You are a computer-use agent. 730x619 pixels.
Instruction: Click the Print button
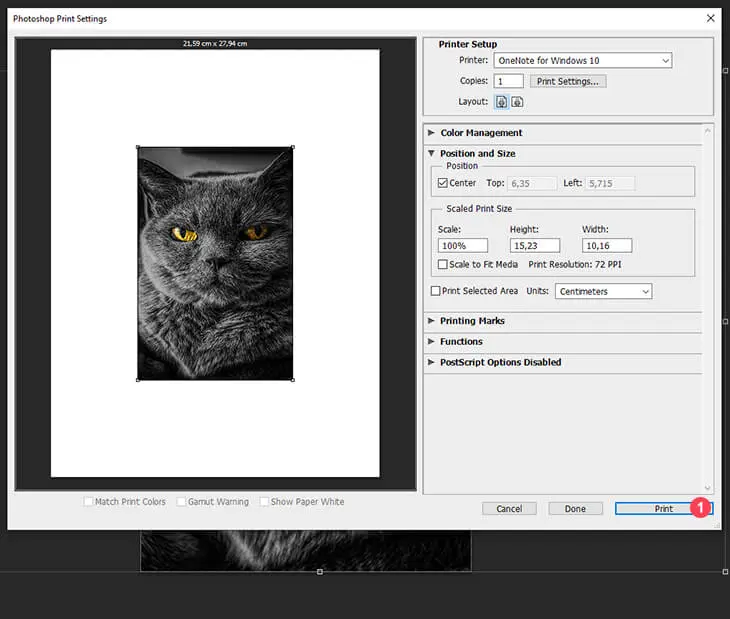[x=663, y=509]
